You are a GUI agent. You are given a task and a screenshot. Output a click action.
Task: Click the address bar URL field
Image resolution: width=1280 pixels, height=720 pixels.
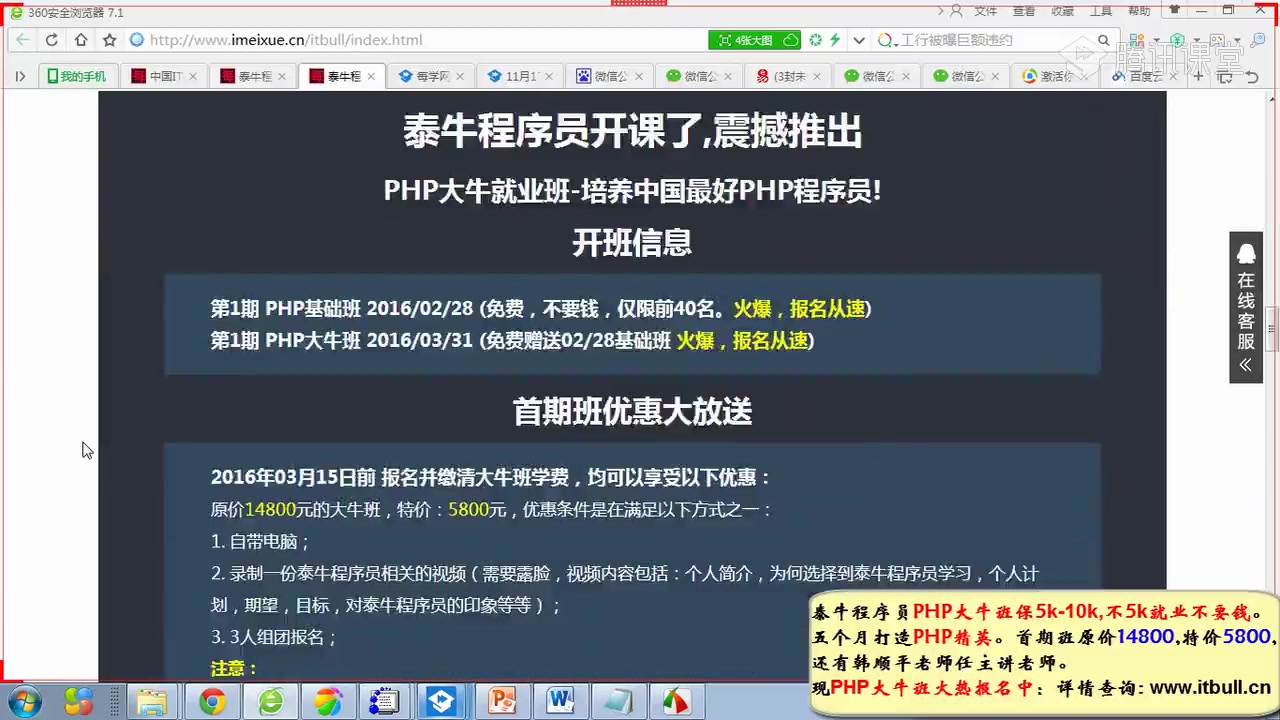click(x=415, y=40)
